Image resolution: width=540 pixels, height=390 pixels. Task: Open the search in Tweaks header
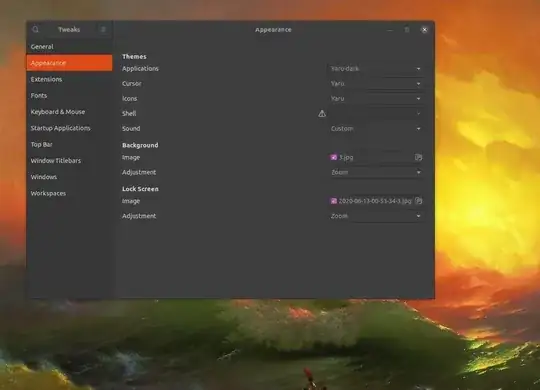tap(35, 30)
